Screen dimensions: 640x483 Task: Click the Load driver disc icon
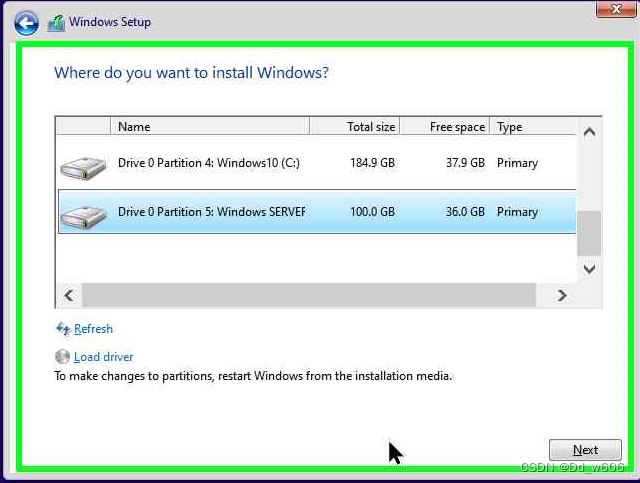[62, 356]
